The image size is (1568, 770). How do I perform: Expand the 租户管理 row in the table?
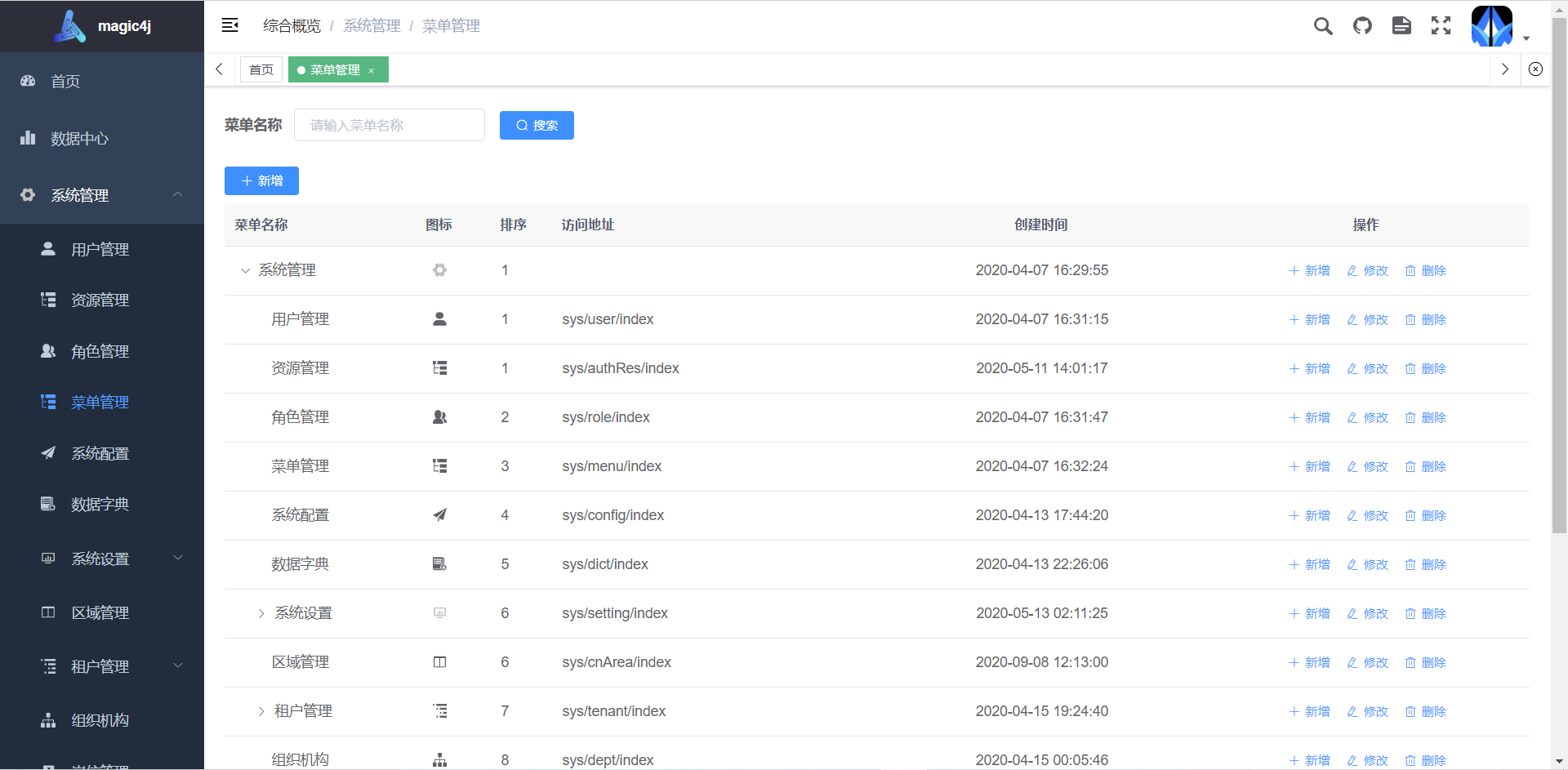click(x=261, y=711)
